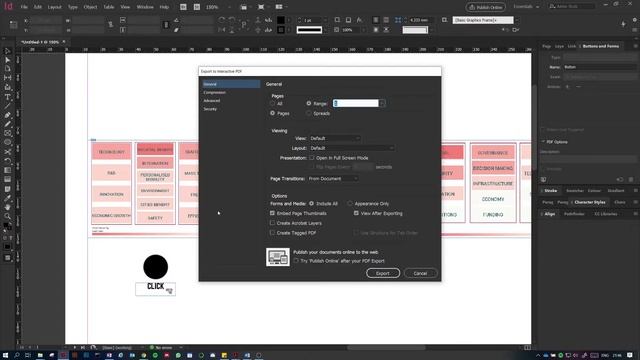Select the Range radio button
640x360 pixels.
309,103
